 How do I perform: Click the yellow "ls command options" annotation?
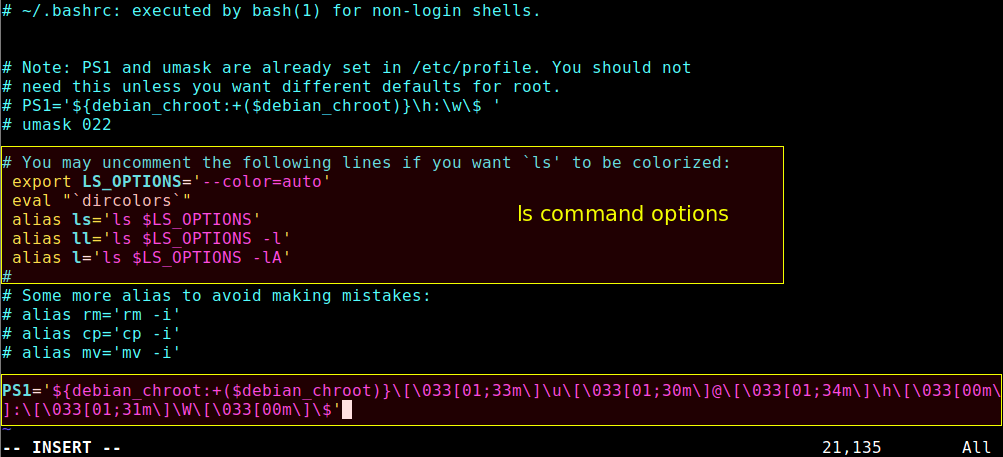[x=622, y=214]
